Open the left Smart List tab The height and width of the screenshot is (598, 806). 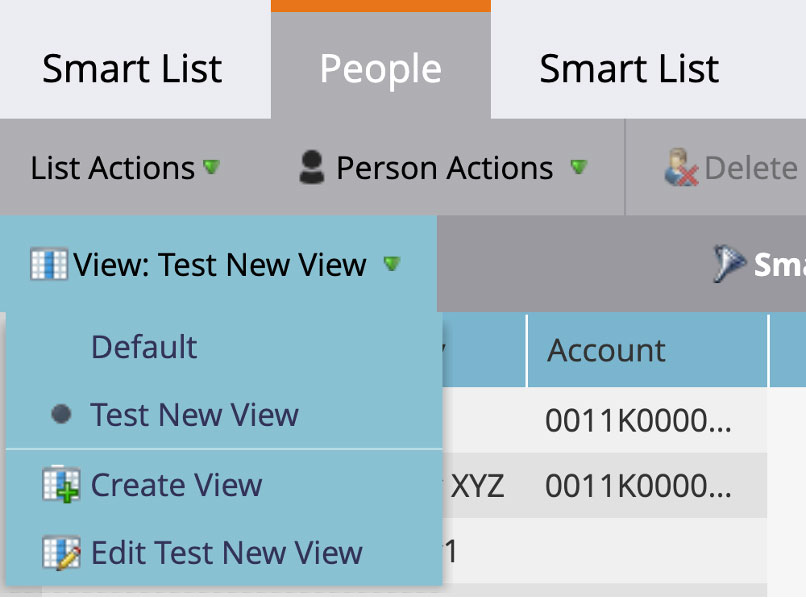point(130,68)
